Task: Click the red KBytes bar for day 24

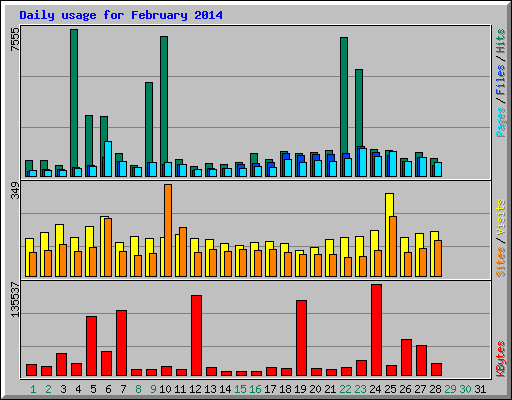Action: pyautogui.click(x=376, y=330)
